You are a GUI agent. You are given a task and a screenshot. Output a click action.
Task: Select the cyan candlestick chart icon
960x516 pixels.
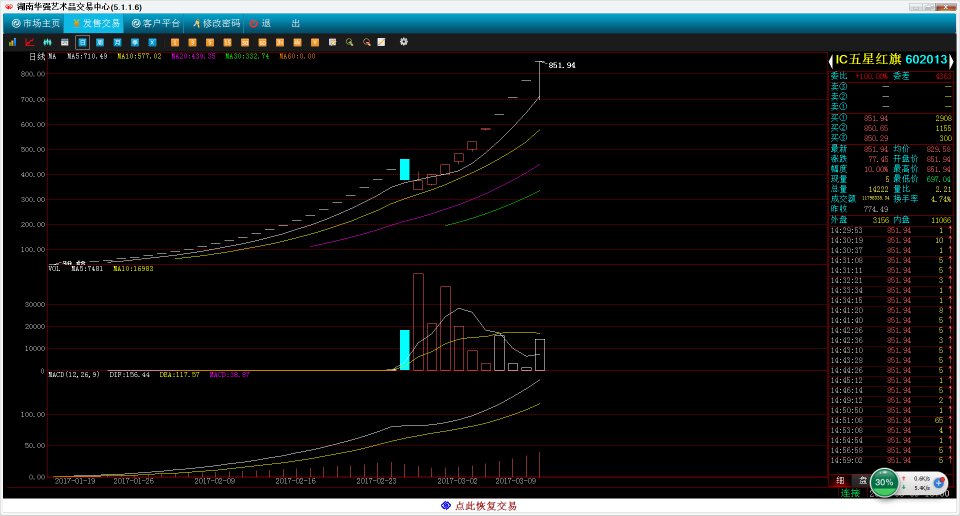point(47,42)
